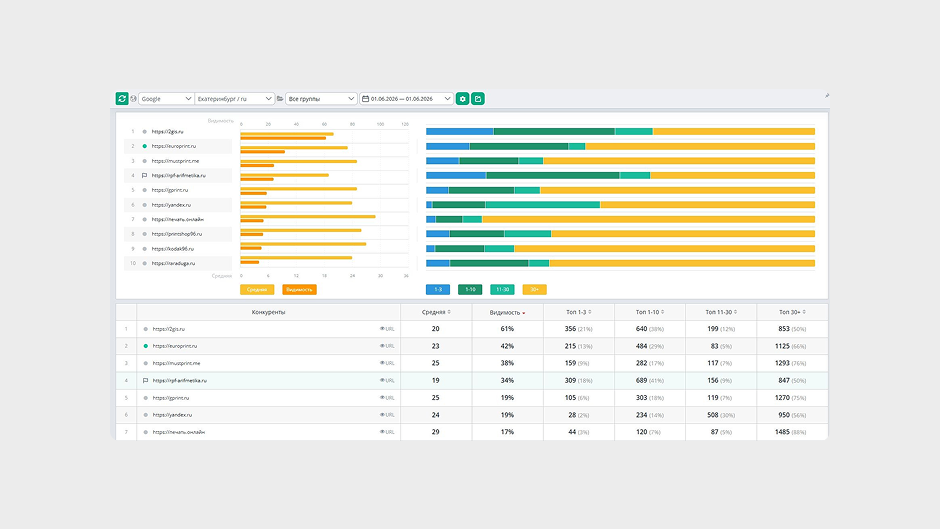Open the Google search engine dropdown

coord(166,98)
